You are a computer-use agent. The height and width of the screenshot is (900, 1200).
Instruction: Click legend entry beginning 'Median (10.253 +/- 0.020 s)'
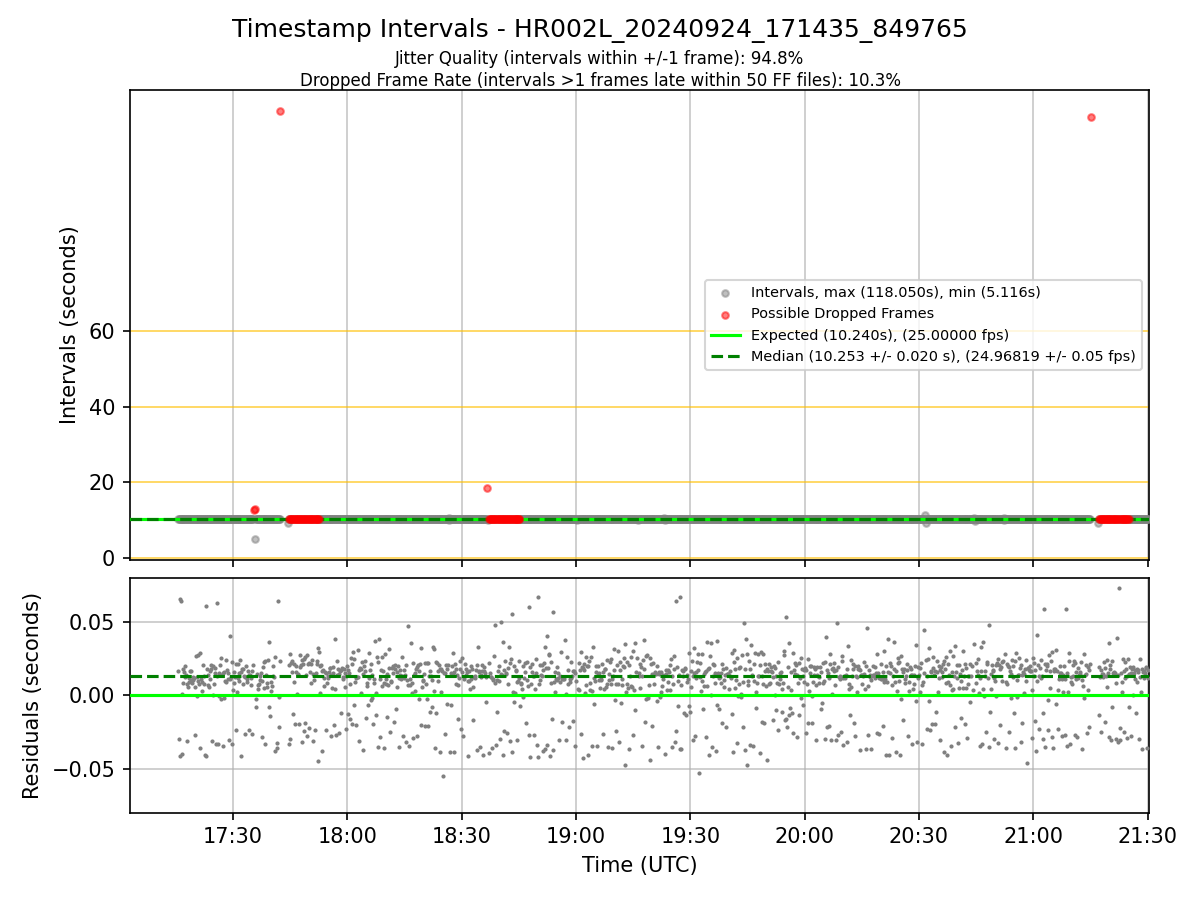(943, 356)
